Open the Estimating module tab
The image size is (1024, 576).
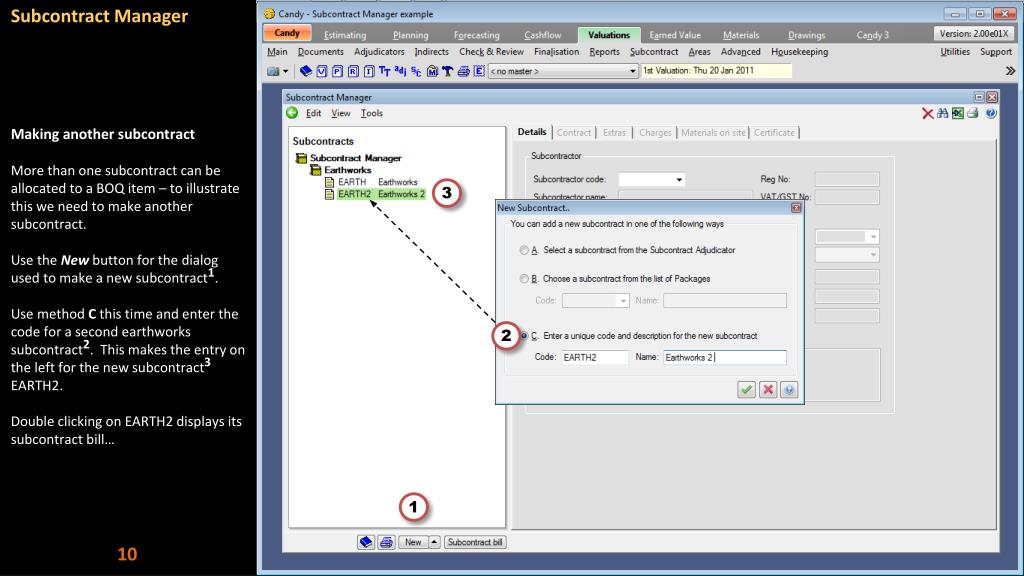pyautogui.click(x=345, y=35)
